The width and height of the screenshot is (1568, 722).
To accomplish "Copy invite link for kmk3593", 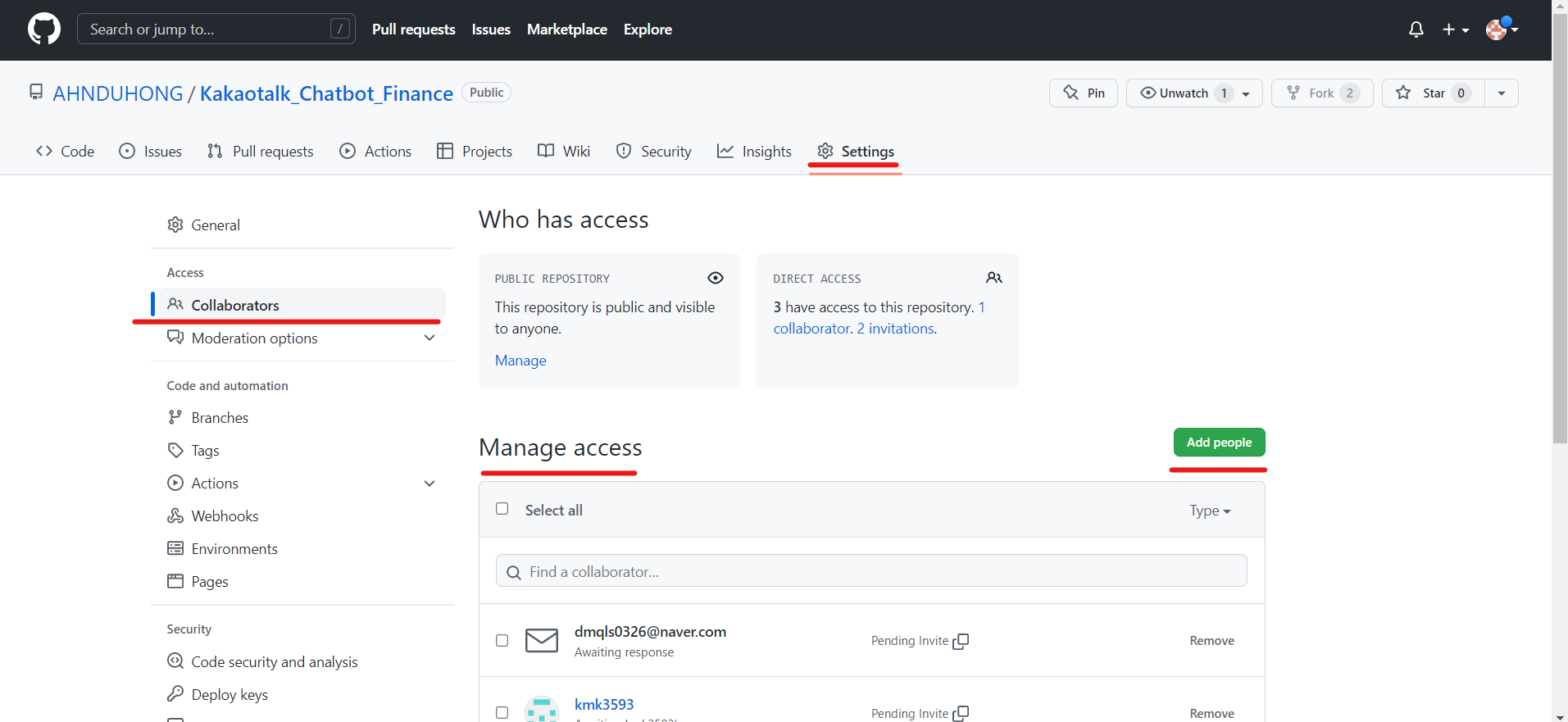I will point(961,714).
